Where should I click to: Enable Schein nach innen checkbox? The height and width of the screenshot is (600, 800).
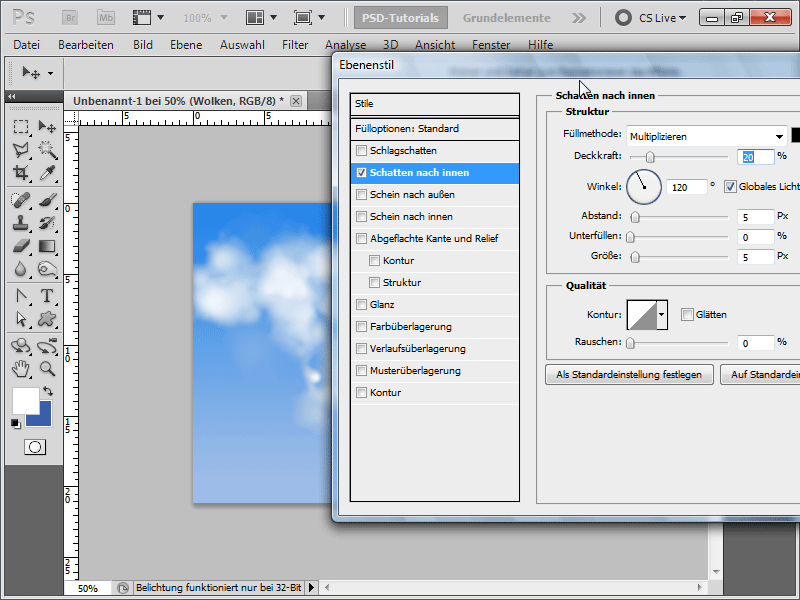[x=361, y=216]
